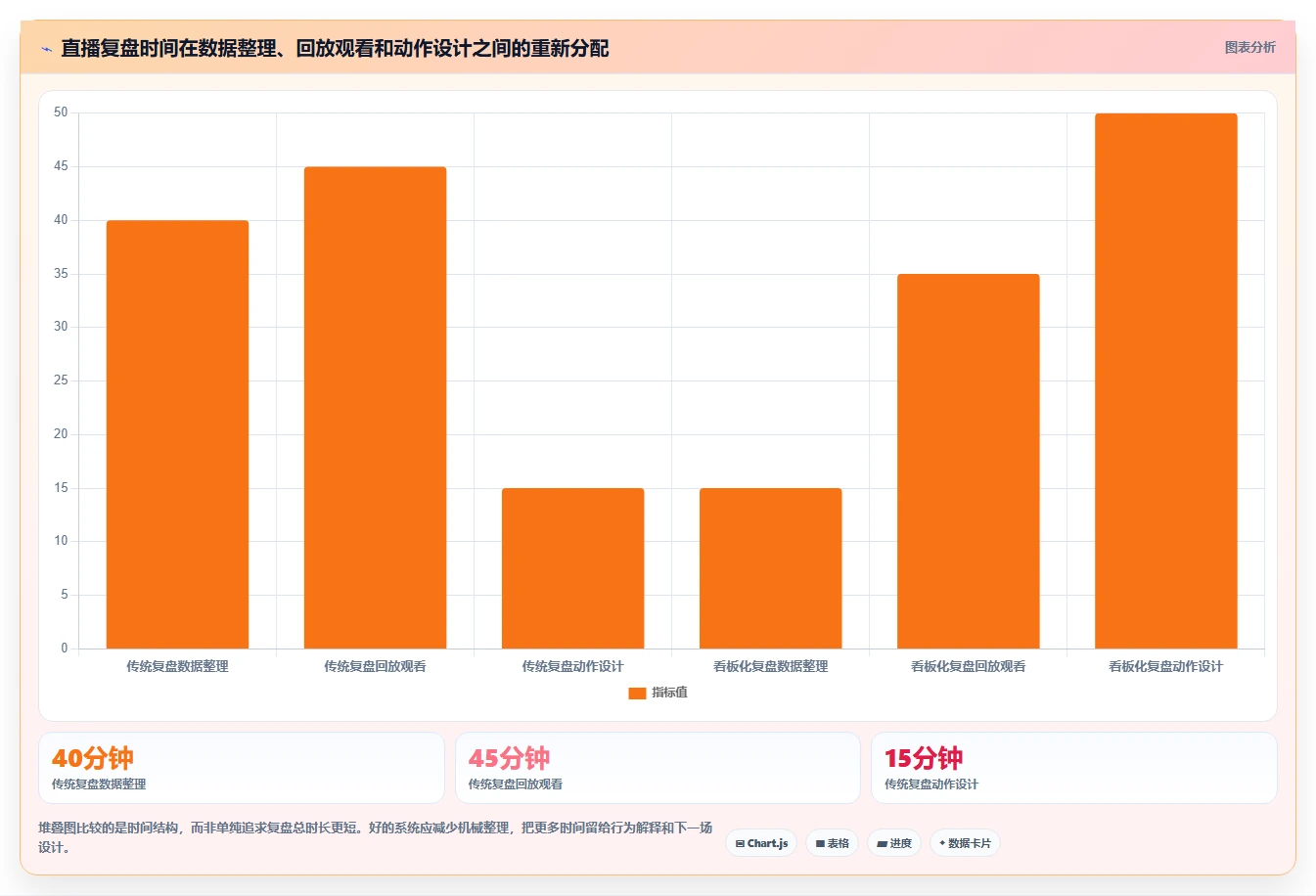Click the 数据卡片 tag chip
Screen dimensions: 1316x896
pyautogui.click(x=965, y=843)
